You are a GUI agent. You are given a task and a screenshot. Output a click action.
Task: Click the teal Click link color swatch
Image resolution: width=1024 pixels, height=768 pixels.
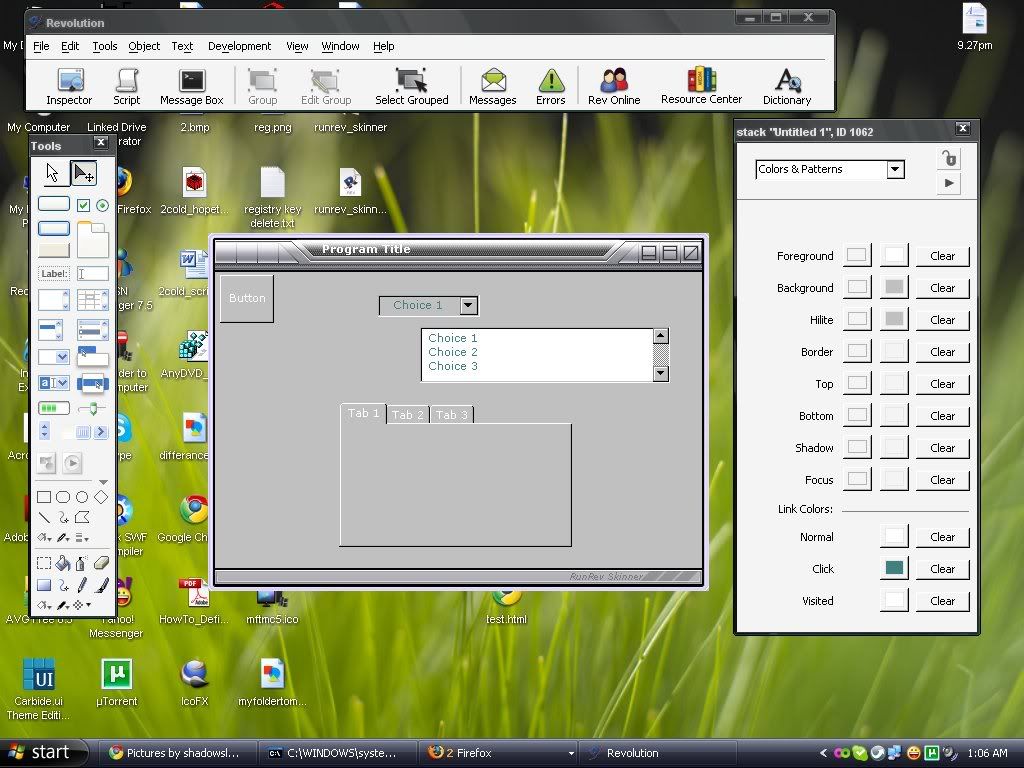(894, 568)
